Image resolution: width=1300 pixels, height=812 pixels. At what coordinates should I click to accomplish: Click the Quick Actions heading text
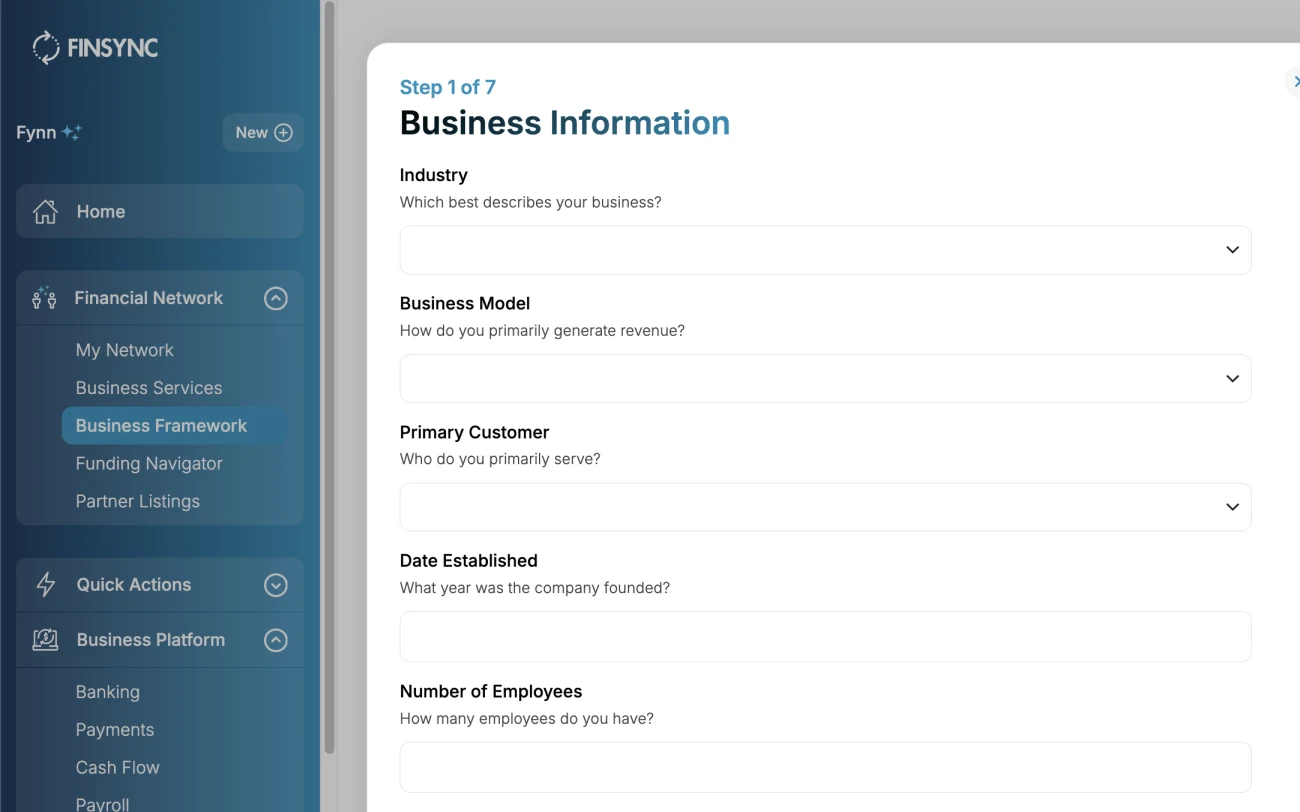pyautogui.click(x=134, y=585)
